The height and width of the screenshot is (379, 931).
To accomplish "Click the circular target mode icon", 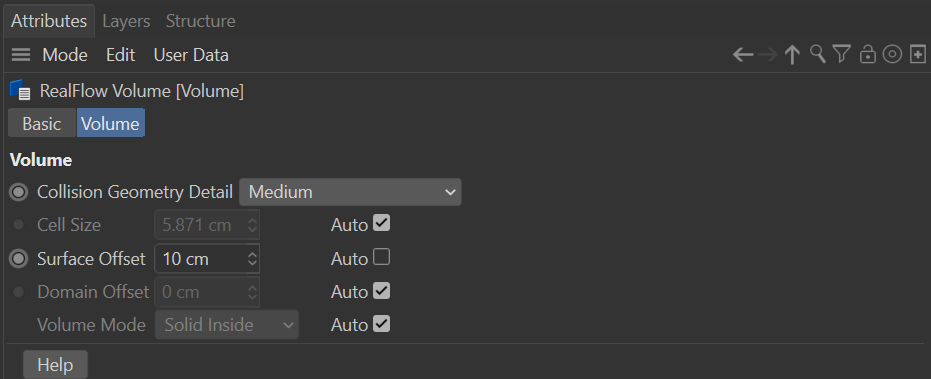I will pyautogui.click(x=892, y=55).
